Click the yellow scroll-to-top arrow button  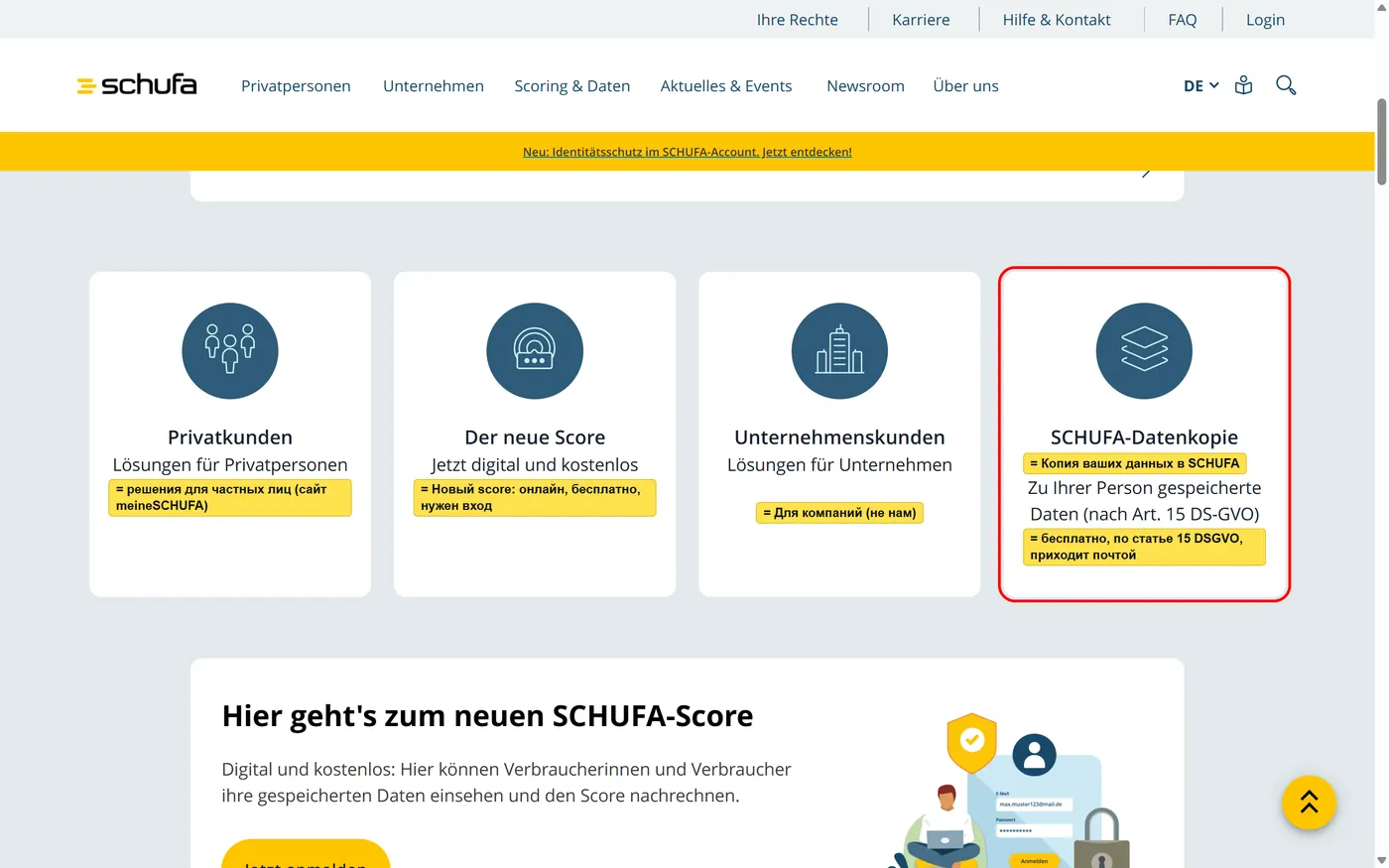(x=1309, y=803)
